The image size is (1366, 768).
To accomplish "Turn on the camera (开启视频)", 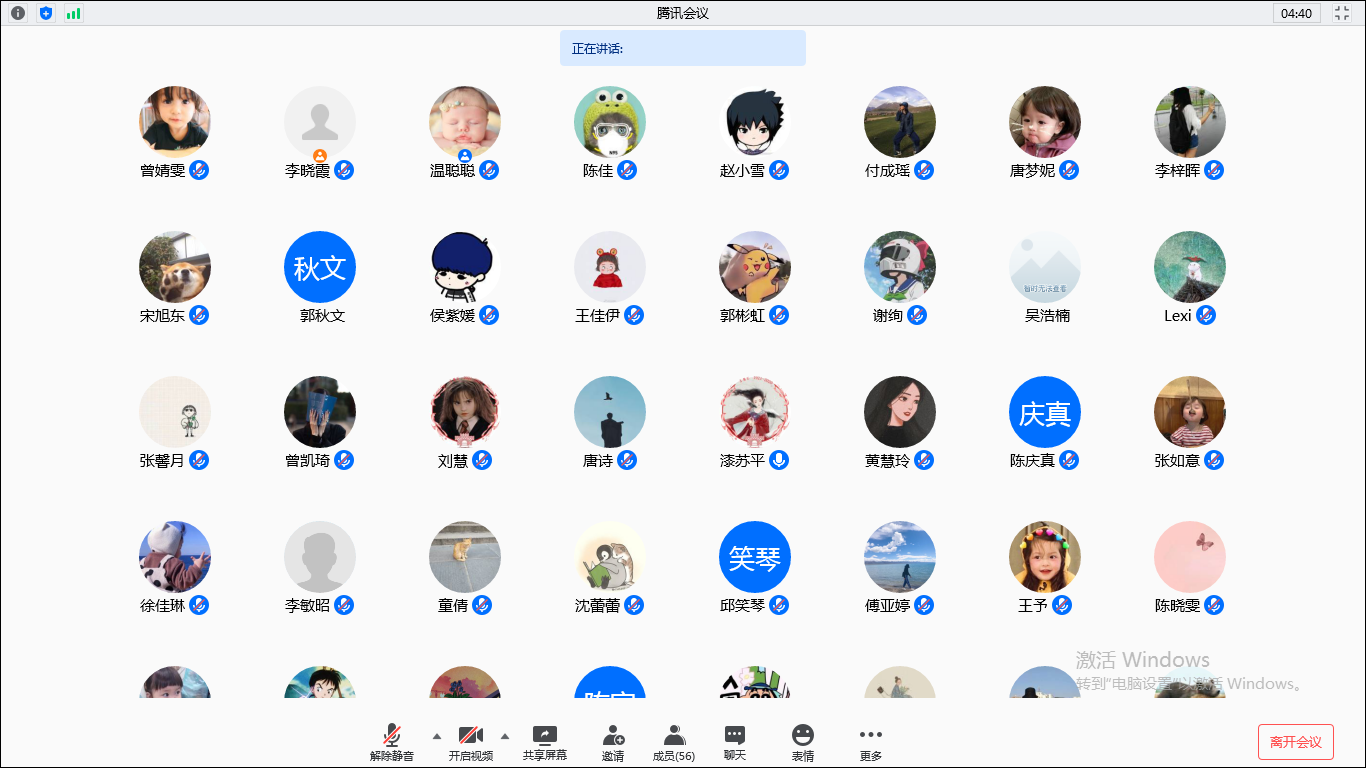I will coord(470,743).
